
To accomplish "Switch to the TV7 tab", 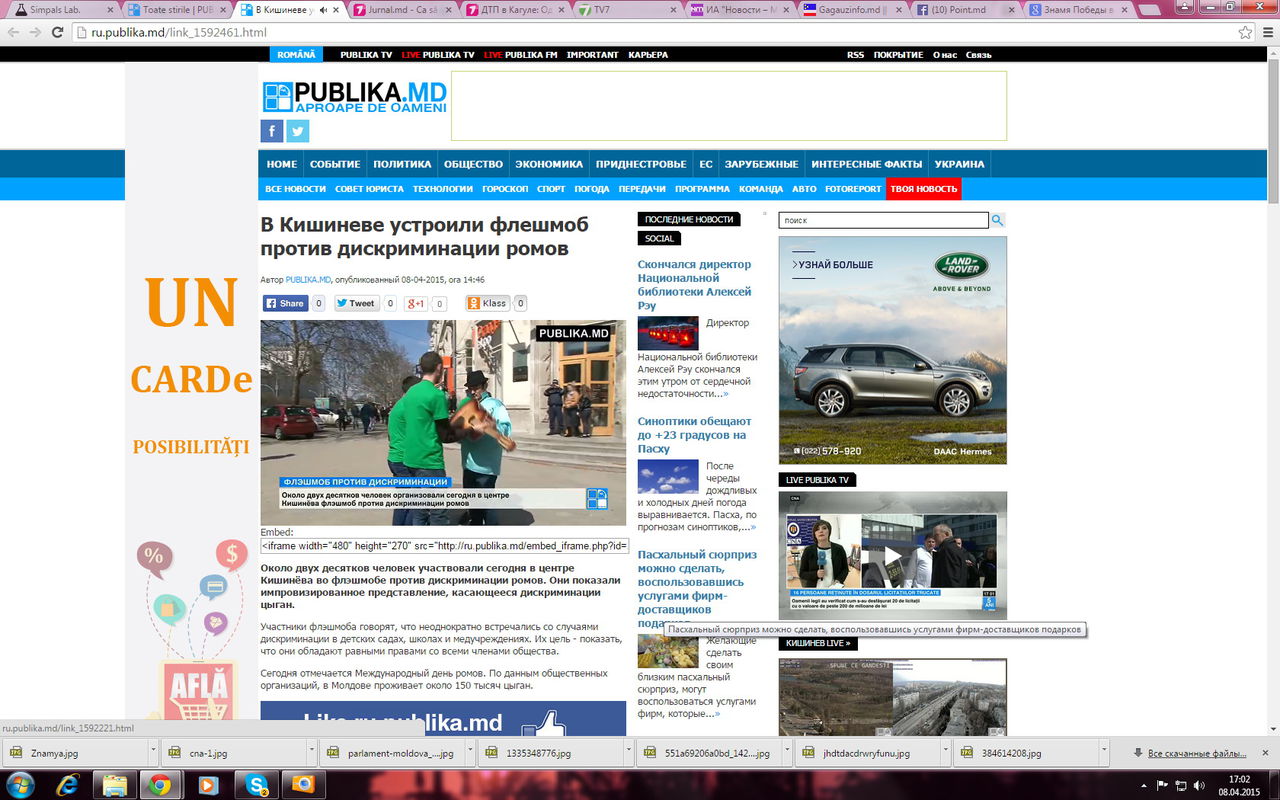I will pos(625,10).
